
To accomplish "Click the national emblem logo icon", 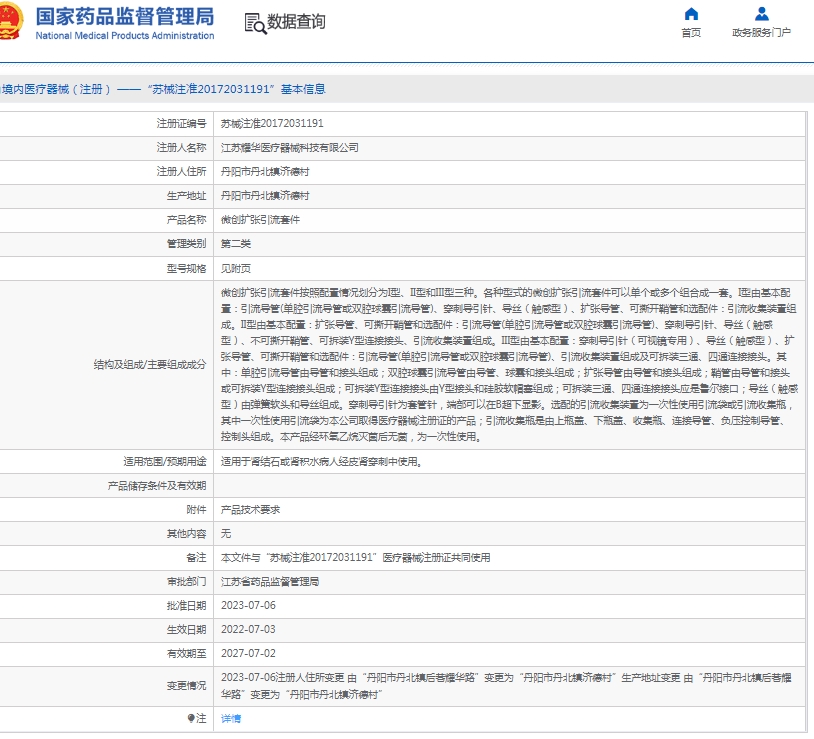I will click(x=10, y=21).
